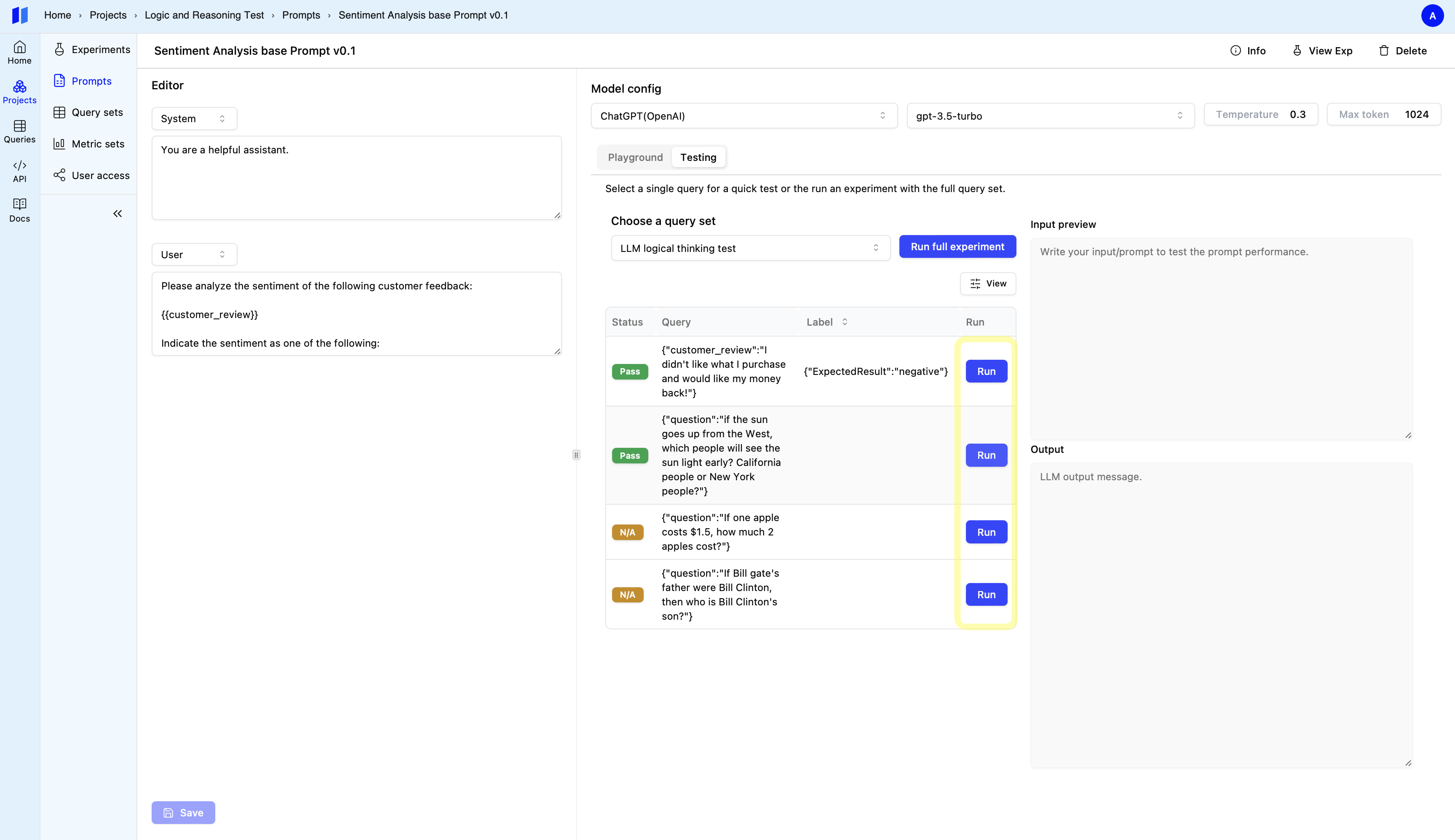Click Run full experiment button

[x=957, y=246]
